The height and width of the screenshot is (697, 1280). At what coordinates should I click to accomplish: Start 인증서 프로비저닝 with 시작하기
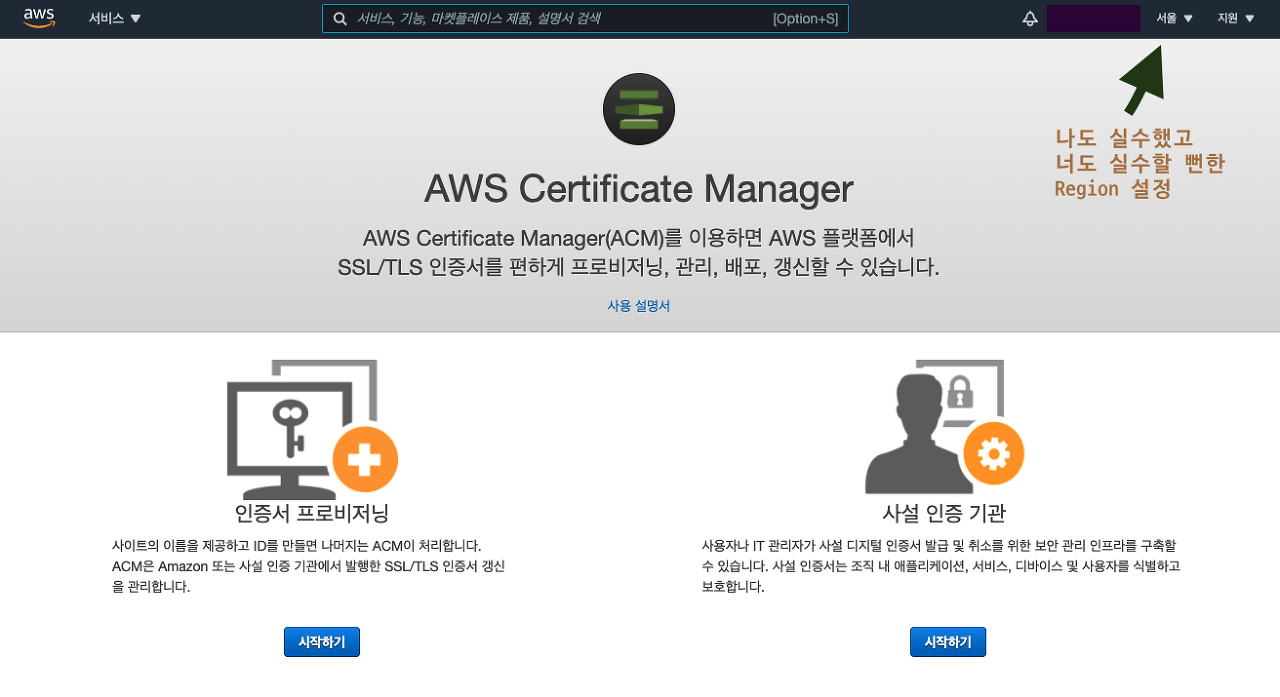322,642
